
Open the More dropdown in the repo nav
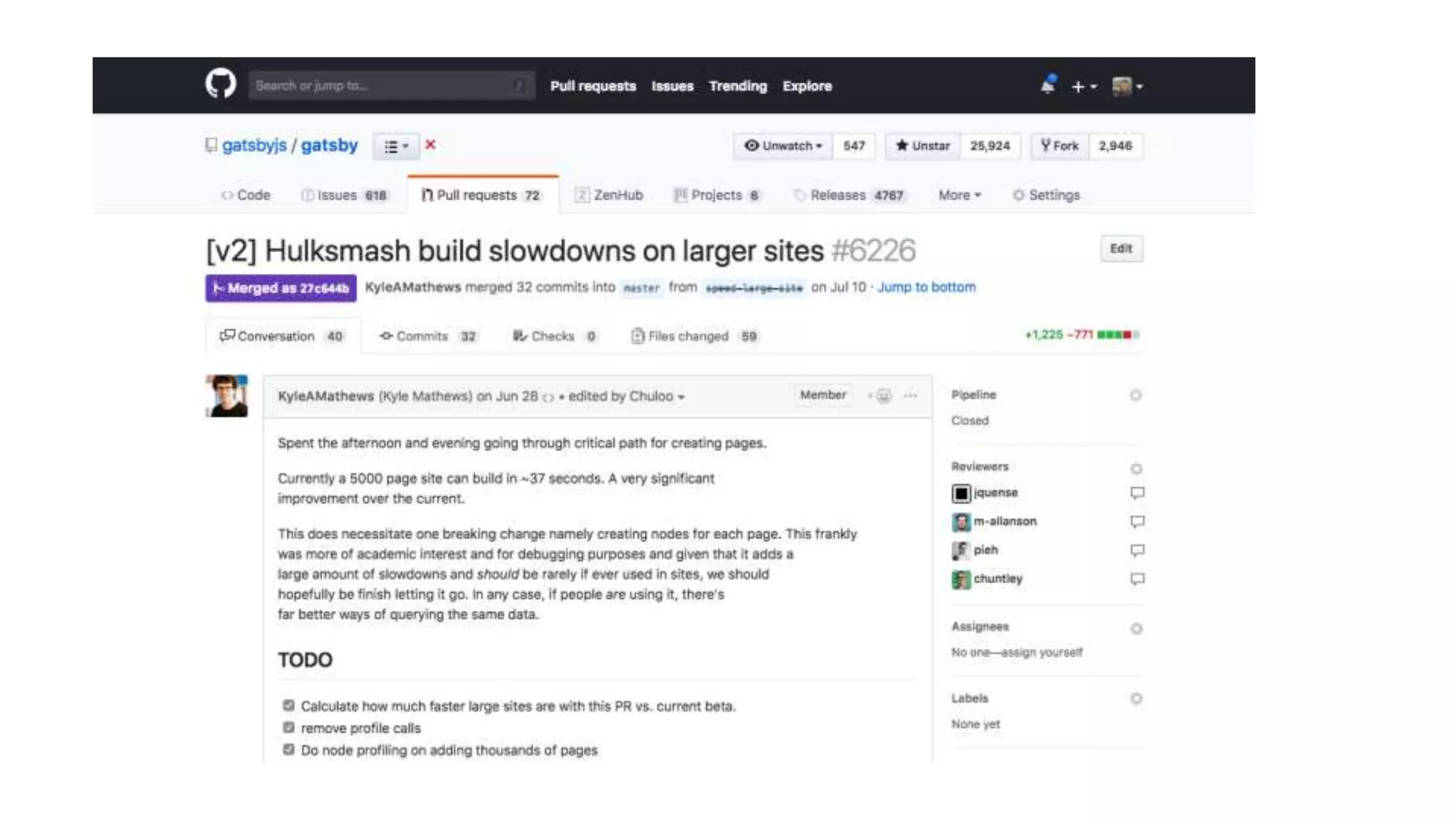click(959, 195)
